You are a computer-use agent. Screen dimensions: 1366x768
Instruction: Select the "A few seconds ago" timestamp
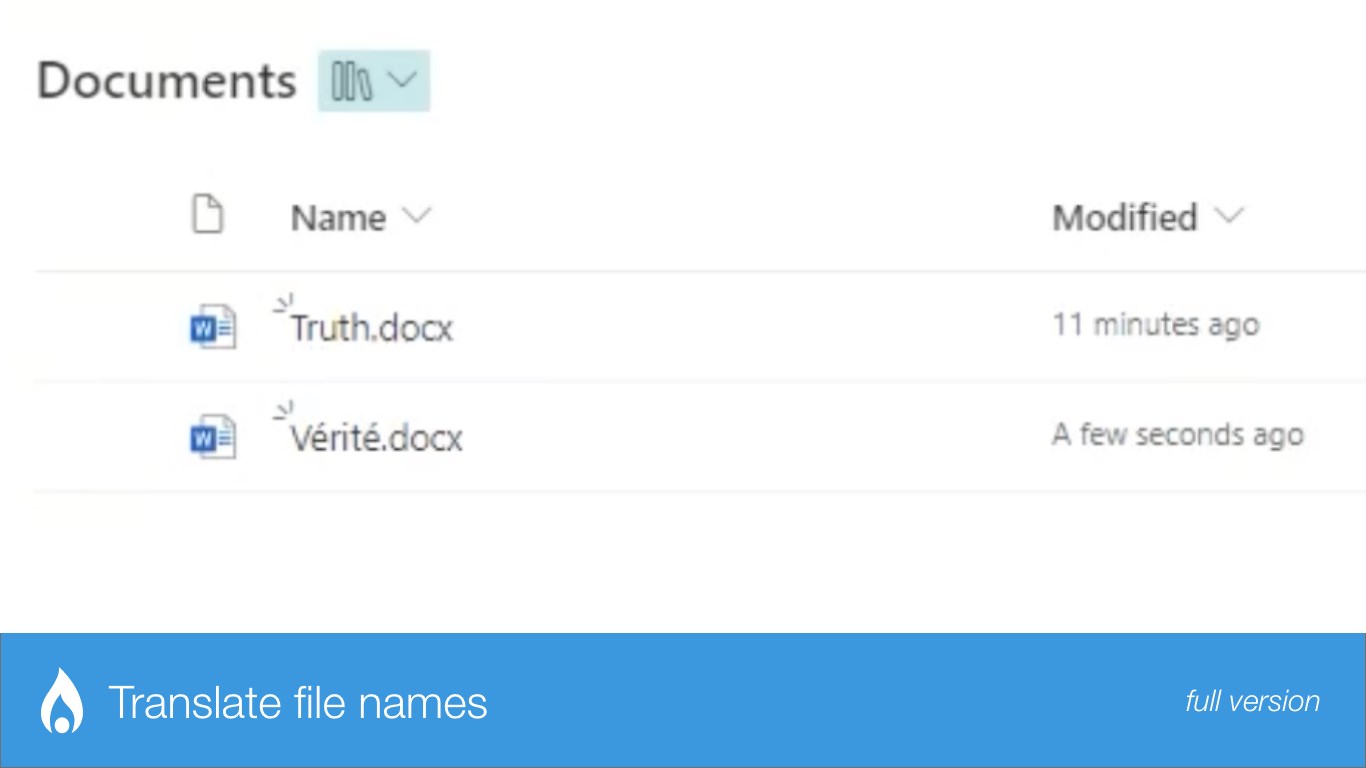(1177, 435)
